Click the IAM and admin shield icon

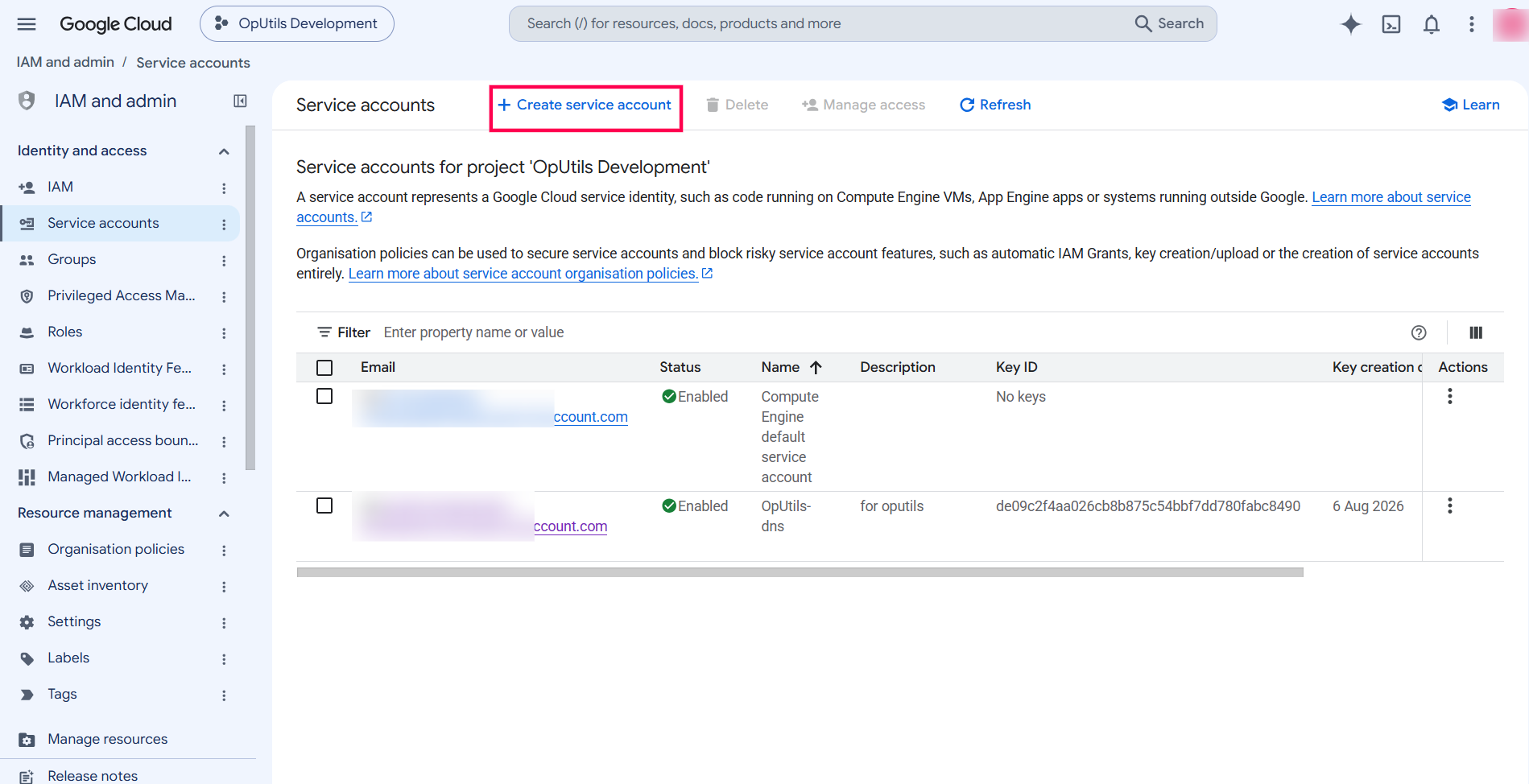[27, 101]
